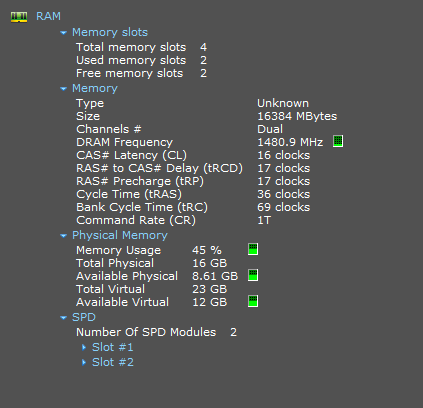Click the Available Virtual graph icon
This screenshot has width=423, height=408.
(253, 301)
